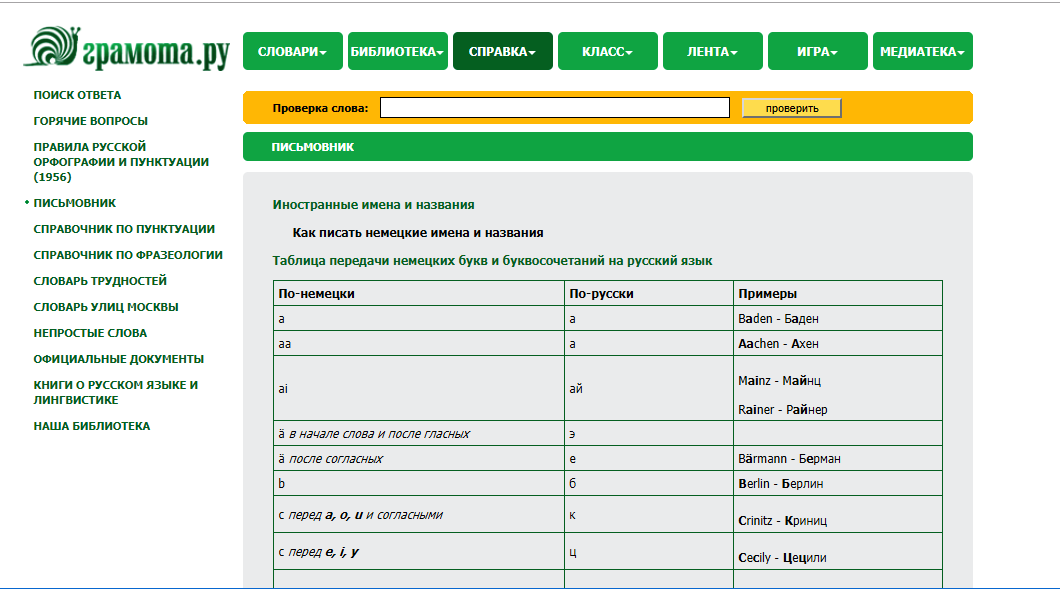Viewport: 1060px width, 589px height.
Task: Open СЛОВАРЬ УЛИЦ МОСКВЫ link
Action: (x=106, y=307)
